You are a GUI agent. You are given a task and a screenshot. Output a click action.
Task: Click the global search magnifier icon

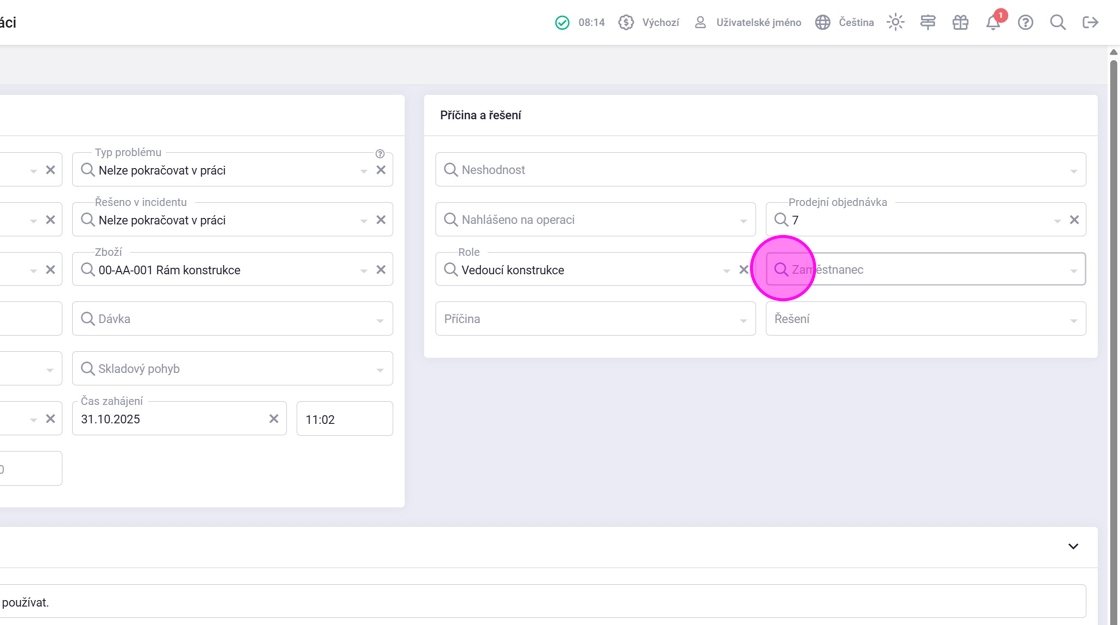1057,22
